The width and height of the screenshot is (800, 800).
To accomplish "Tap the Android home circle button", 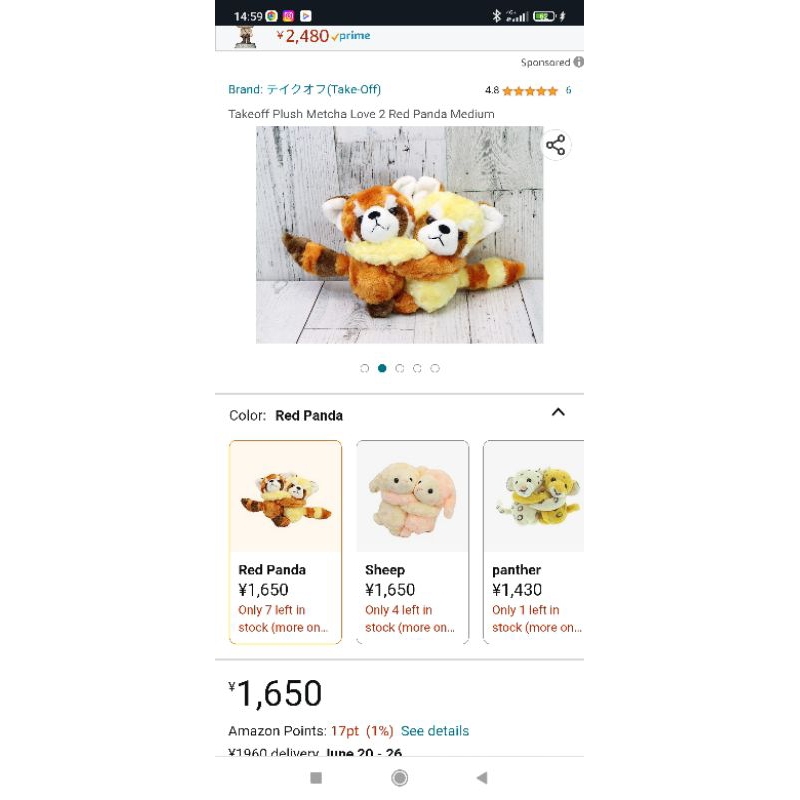I will pyautogui.click(x=399, y=778).
